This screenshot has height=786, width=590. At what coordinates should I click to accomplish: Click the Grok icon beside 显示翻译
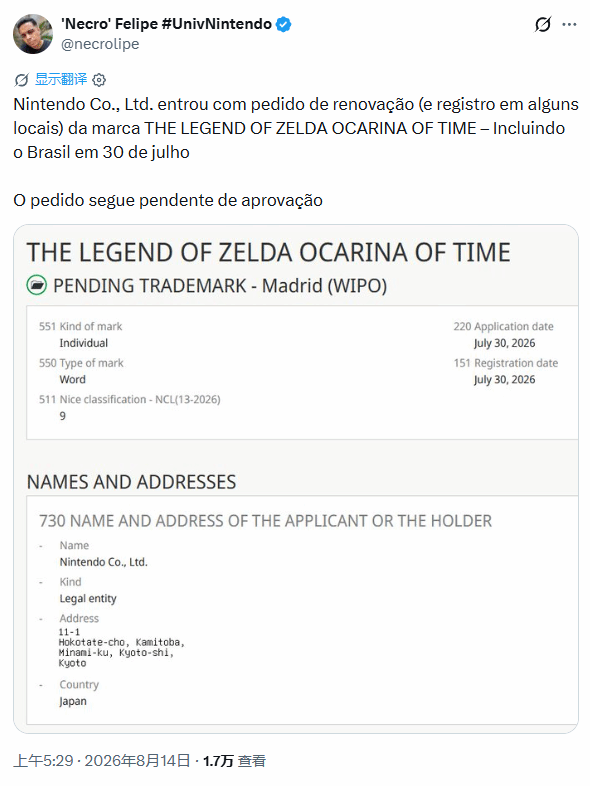tap(21, 80)
